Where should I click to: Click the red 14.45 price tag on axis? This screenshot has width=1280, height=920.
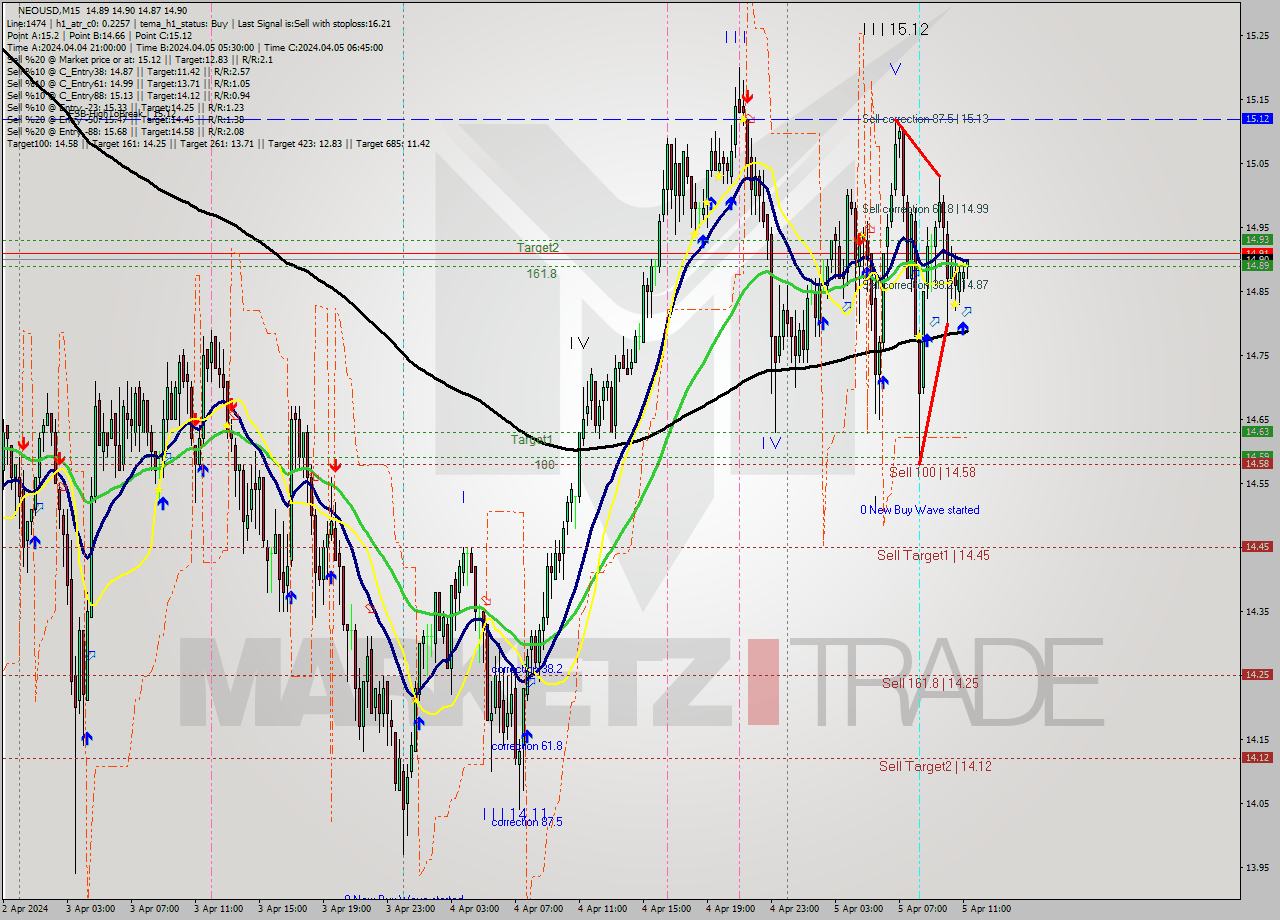point(1256,546)
